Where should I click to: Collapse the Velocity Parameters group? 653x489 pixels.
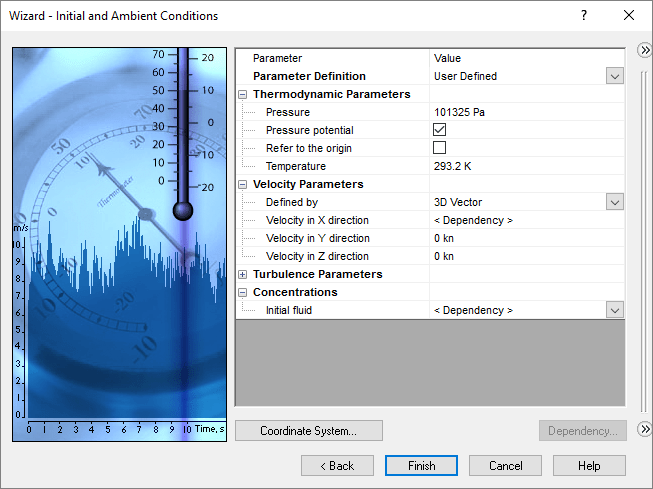pyautogui.click(x=243, y=184)
